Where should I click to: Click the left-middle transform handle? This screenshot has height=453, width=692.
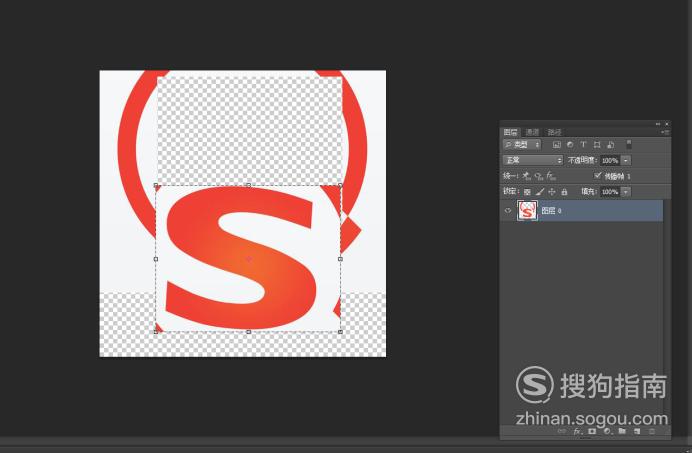[x=156, y=259]
